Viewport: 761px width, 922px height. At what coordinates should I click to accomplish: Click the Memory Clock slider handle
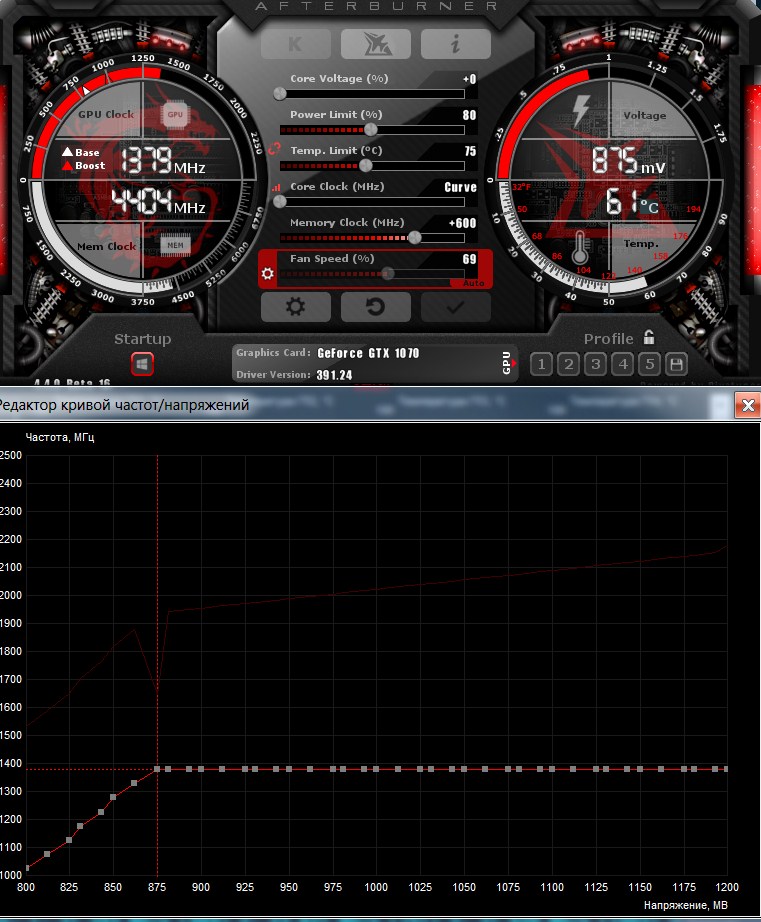pos(414,238)
